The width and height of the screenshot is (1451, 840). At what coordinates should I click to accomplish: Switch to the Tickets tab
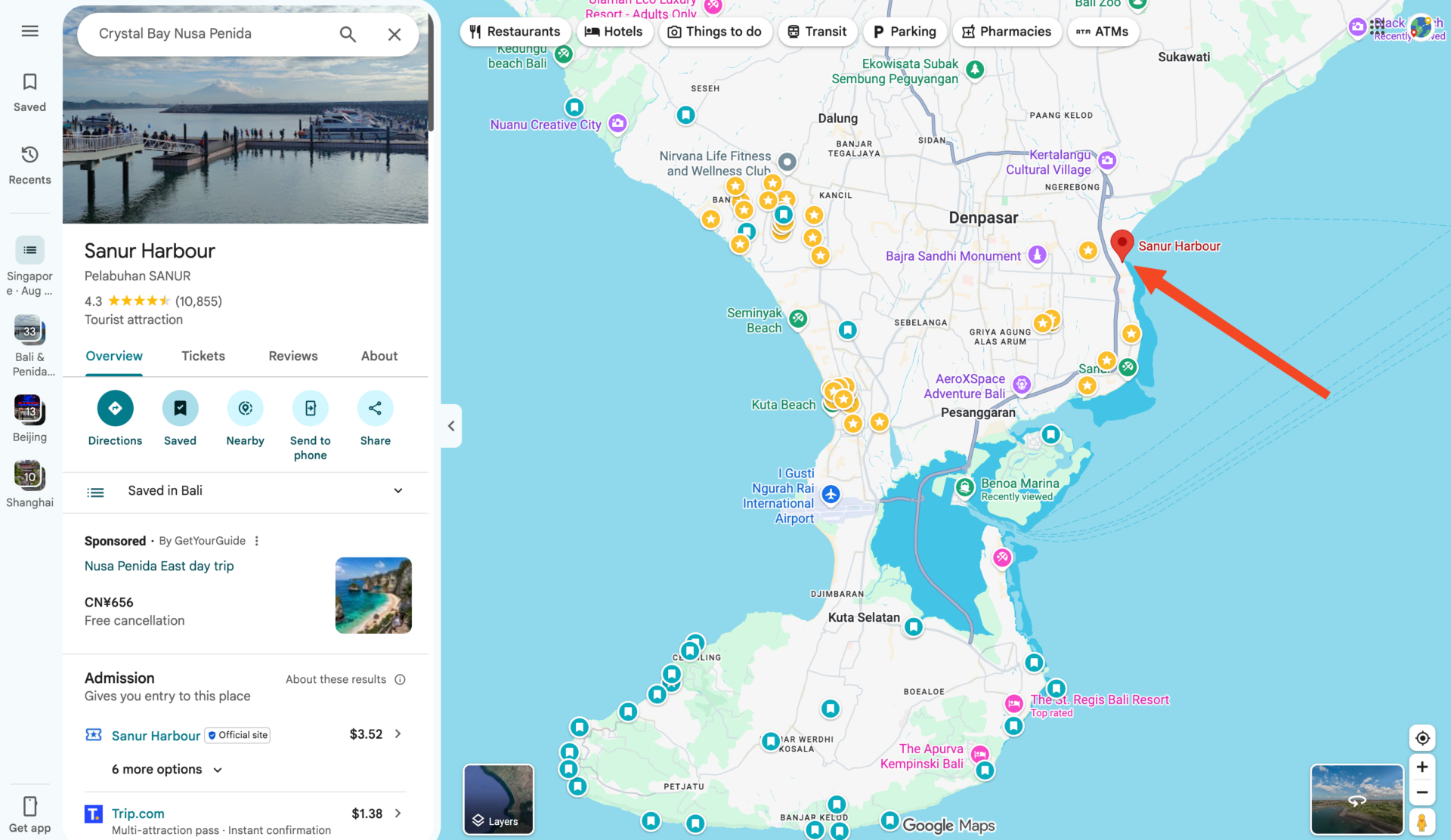tap(203, 356)
